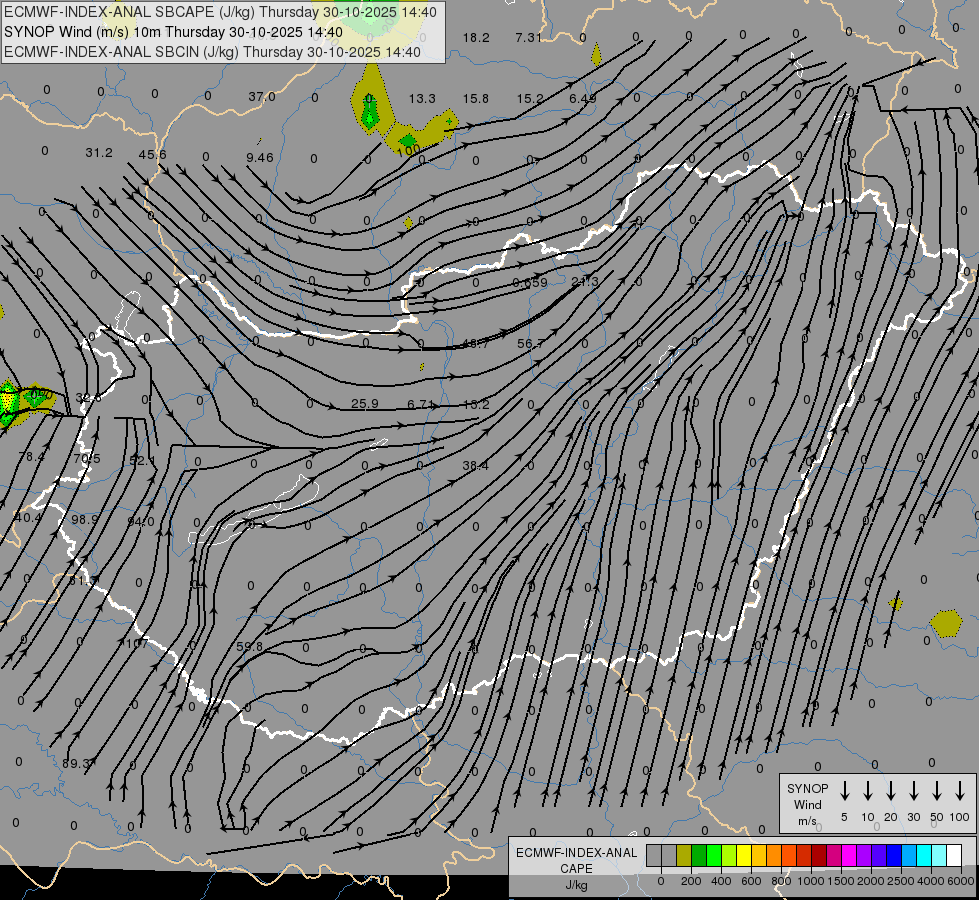Screen dimensions: 979x900
Task: Click the 31.2 value on left side
Action: coord(99,152)
